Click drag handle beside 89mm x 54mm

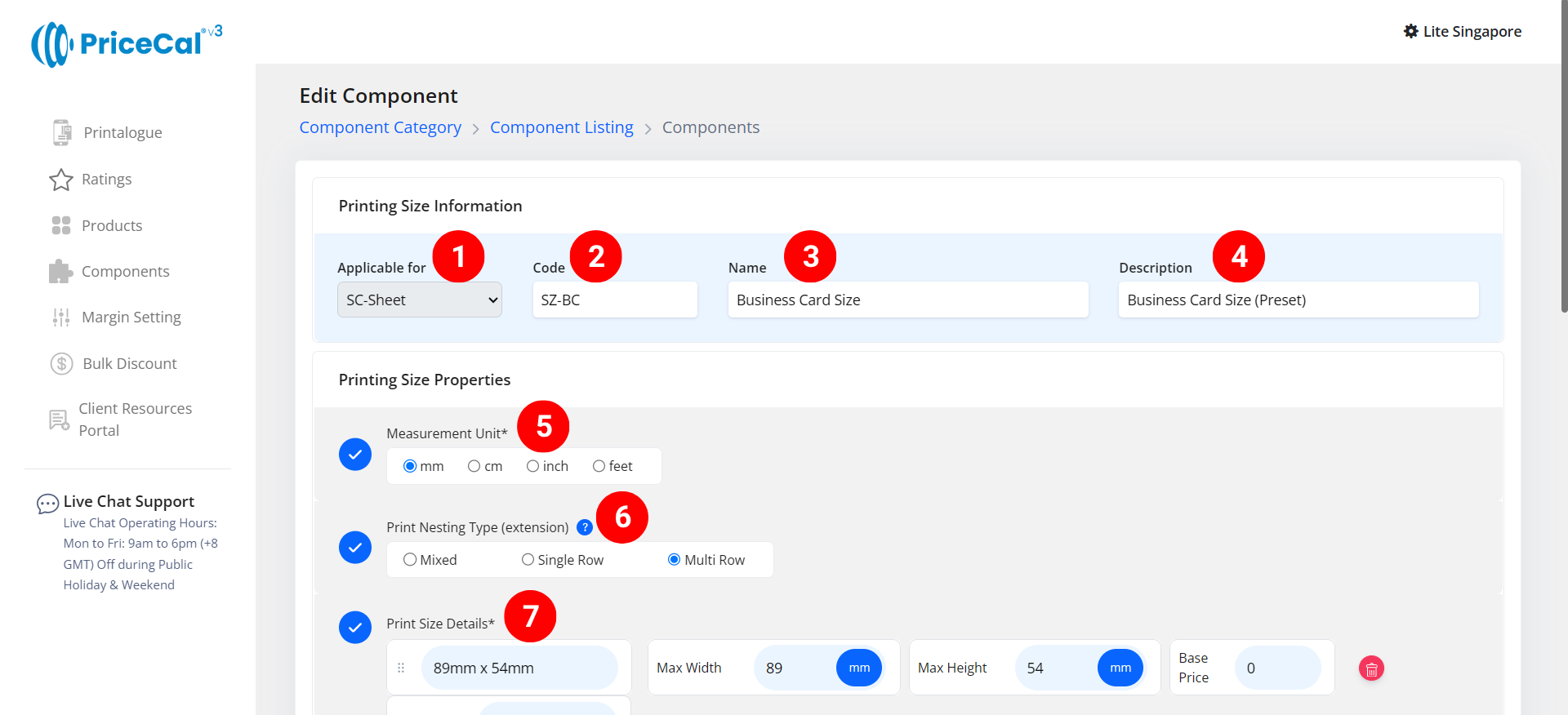point(401,668)
